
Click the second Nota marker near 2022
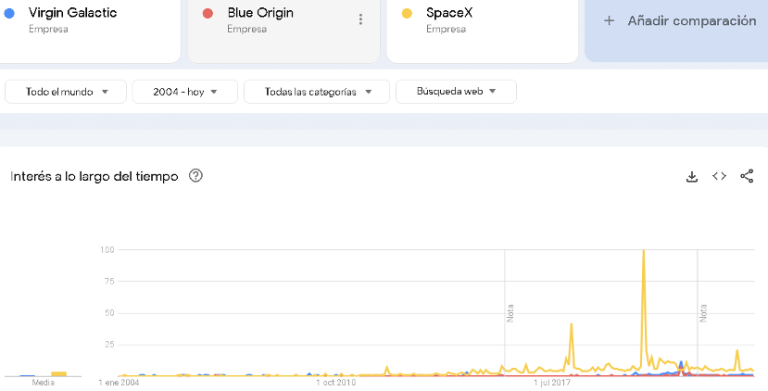[703, 313]
